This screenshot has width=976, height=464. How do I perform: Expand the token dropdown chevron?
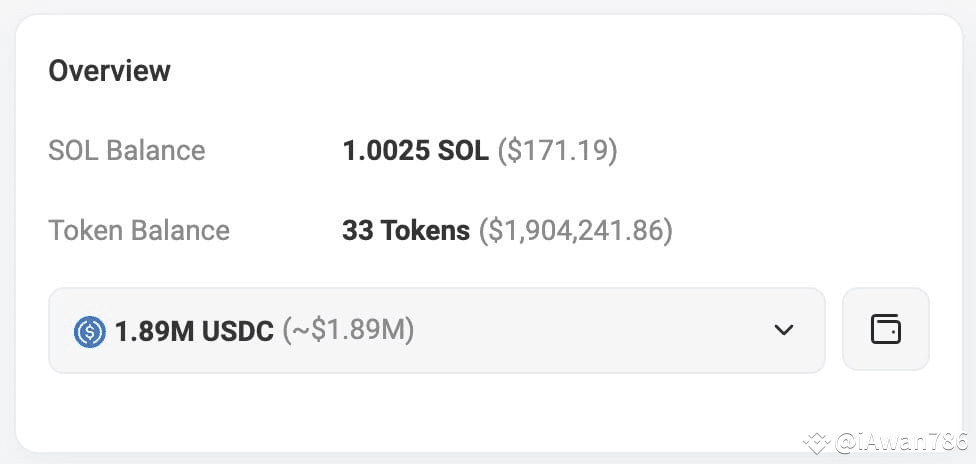click(783, 329)
